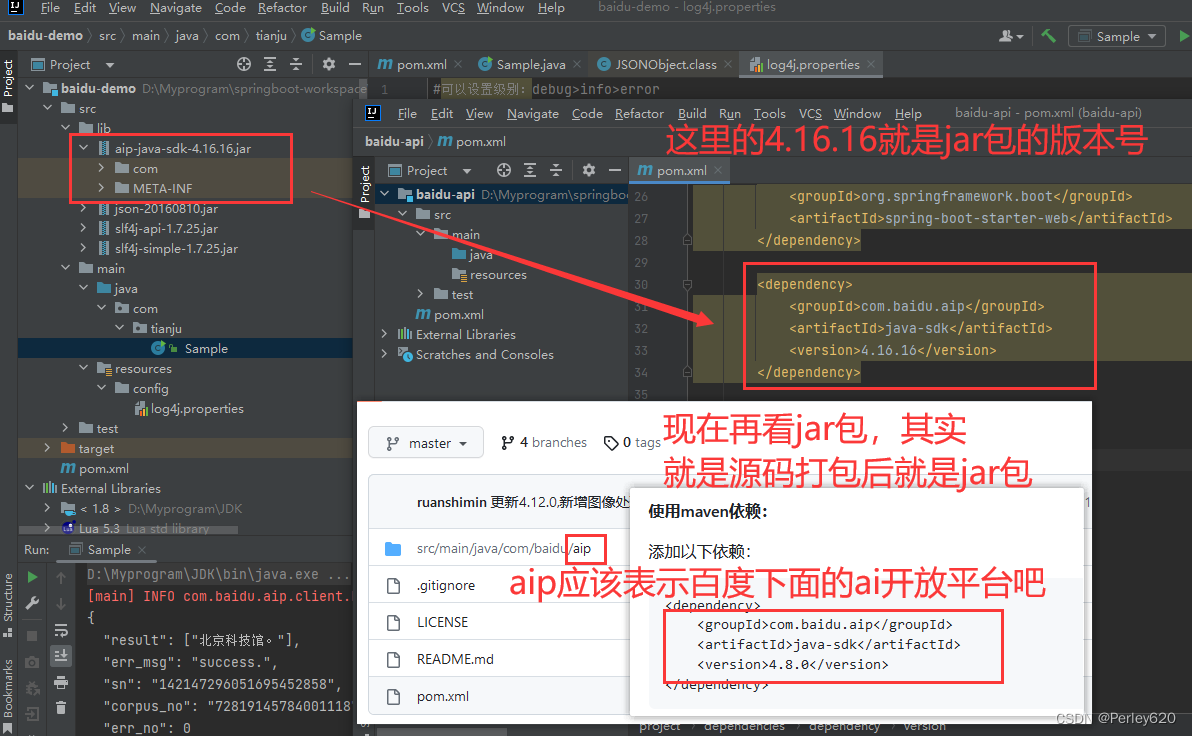
Task: Click Expand All icon in baidu-api Project panel
Action: point(530,170)
